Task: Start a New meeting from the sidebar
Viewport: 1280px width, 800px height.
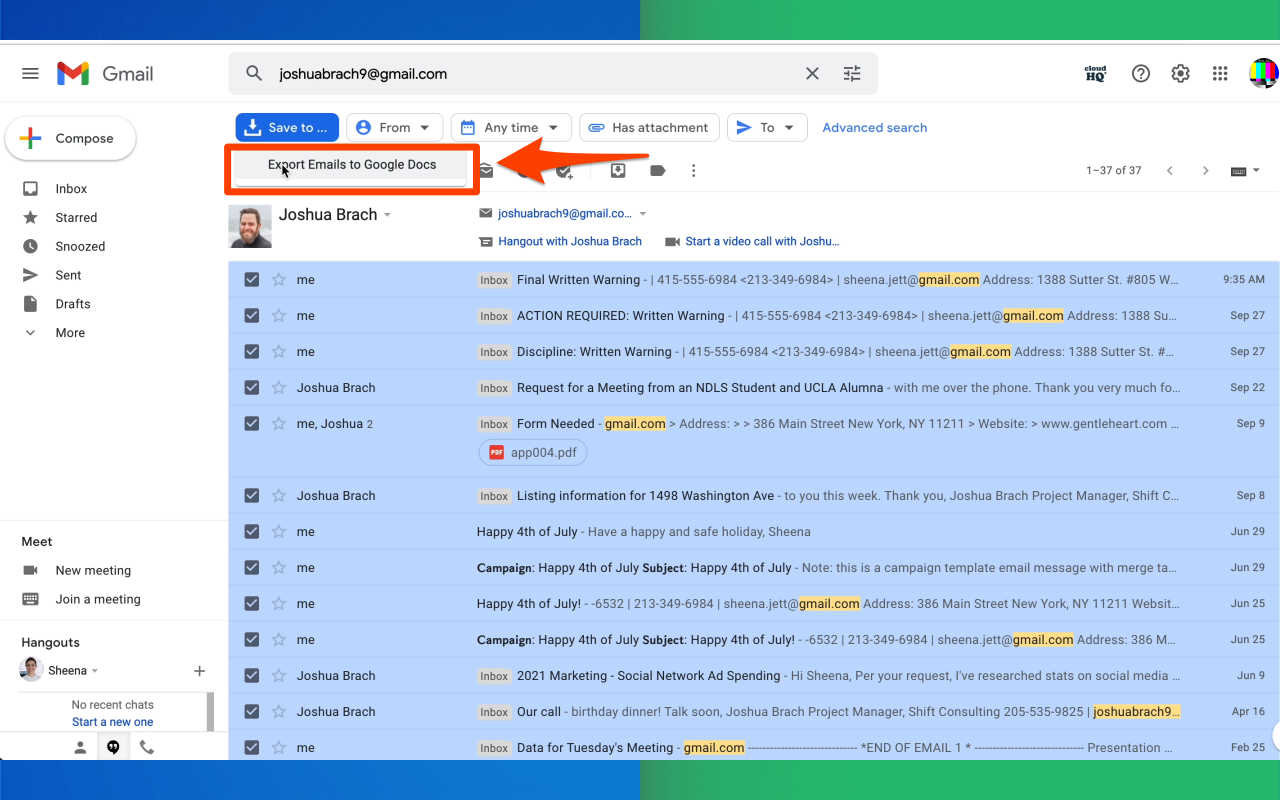Action: pos(91,570)
